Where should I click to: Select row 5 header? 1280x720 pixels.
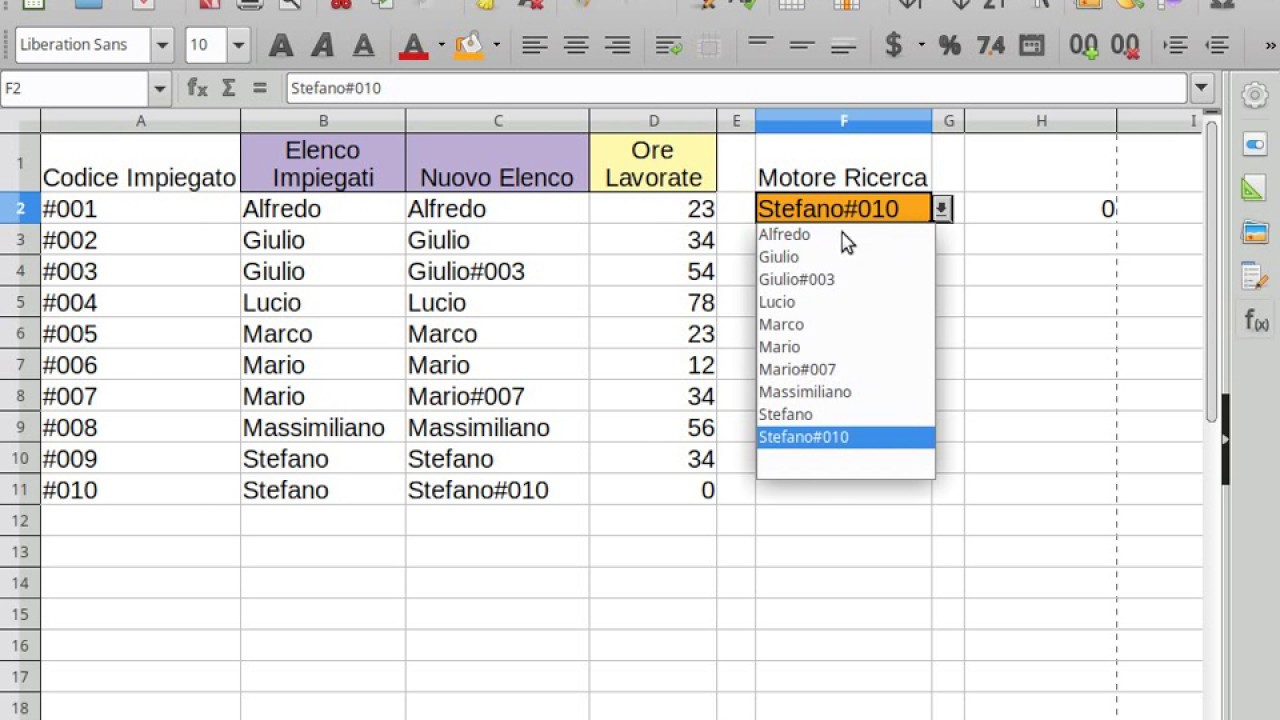tap(20, 302)
